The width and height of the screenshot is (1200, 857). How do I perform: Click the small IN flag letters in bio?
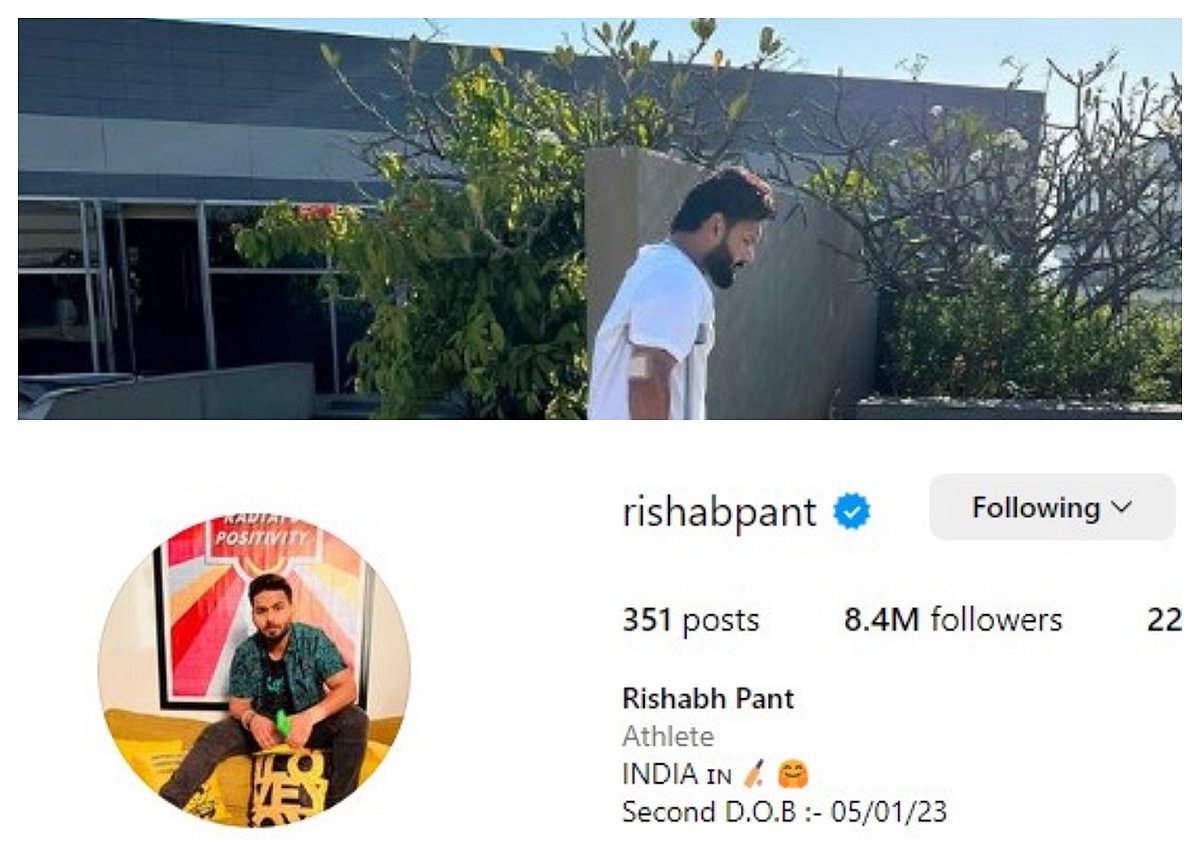(720, 775)
